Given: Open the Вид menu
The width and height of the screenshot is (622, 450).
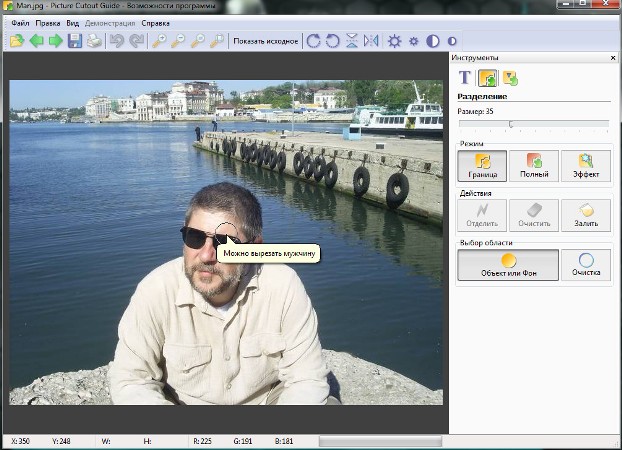Looking at the screenshot, I should (73, 23).
